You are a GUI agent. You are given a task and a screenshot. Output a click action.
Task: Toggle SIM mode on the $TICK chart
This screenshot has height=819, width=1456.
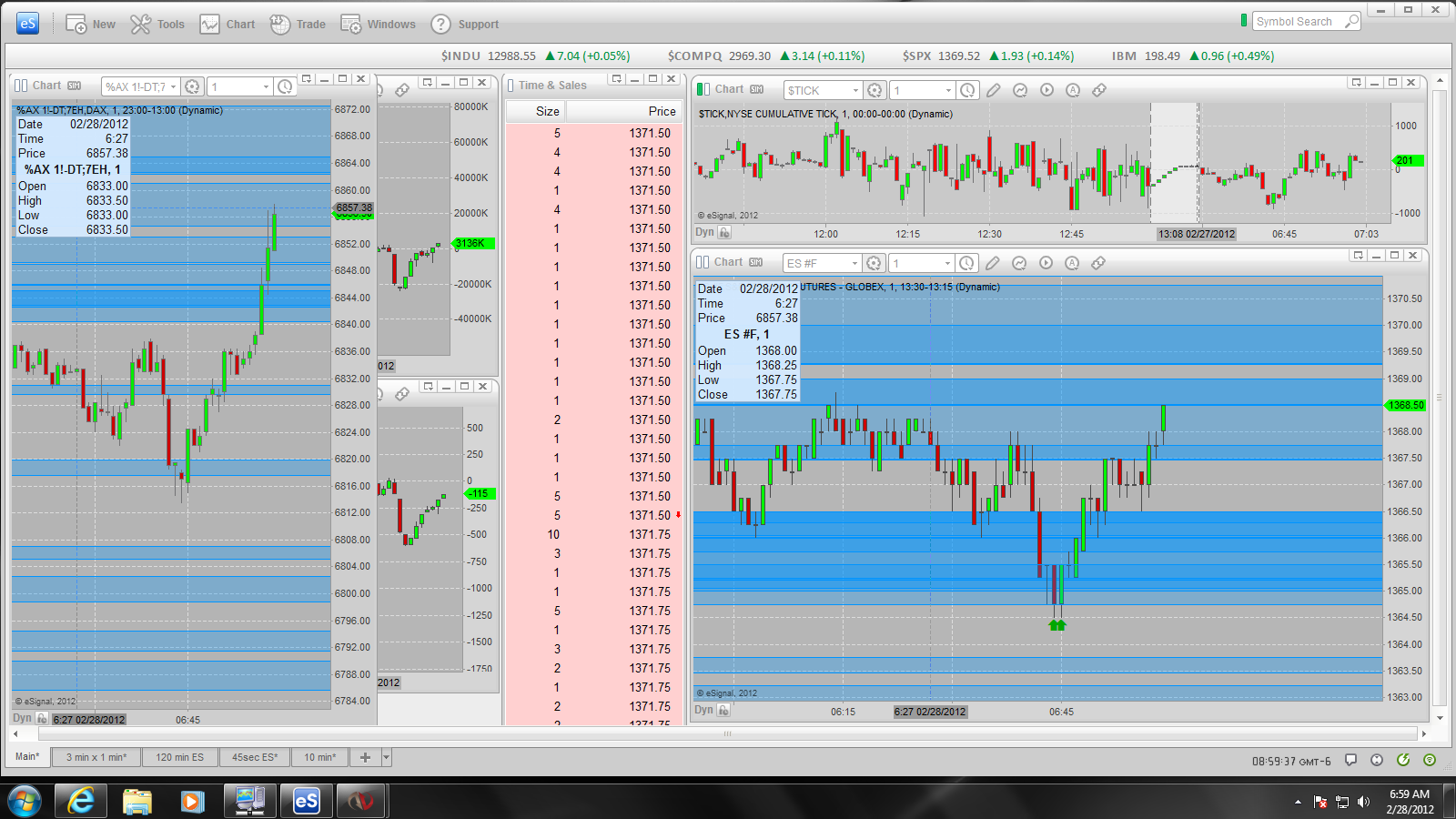(757, 89)
